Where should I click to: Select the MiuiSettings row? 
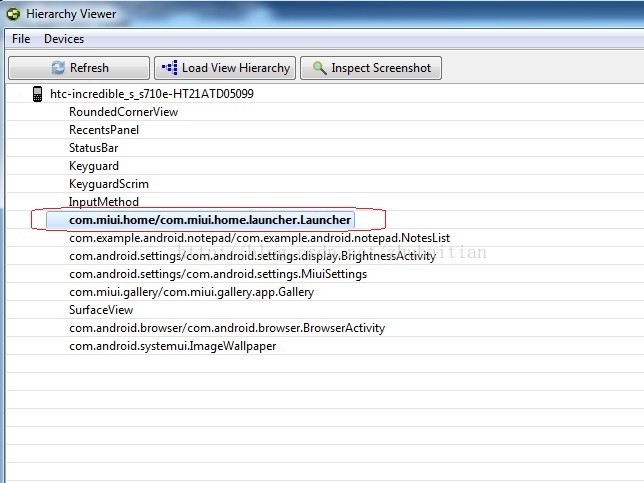218,274
